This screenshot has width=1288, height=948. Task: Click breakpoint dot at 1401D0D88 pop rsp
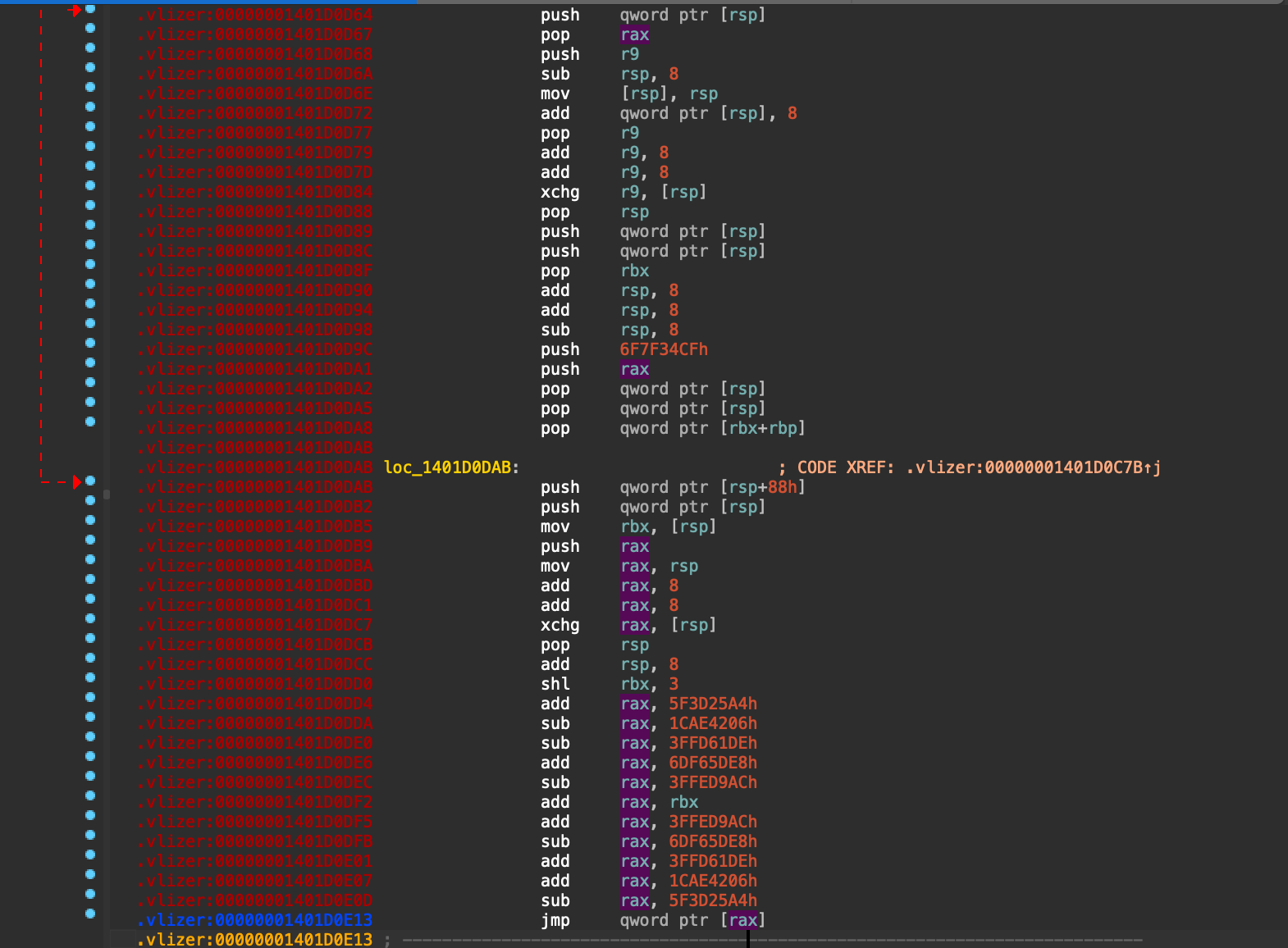point(90,205)
